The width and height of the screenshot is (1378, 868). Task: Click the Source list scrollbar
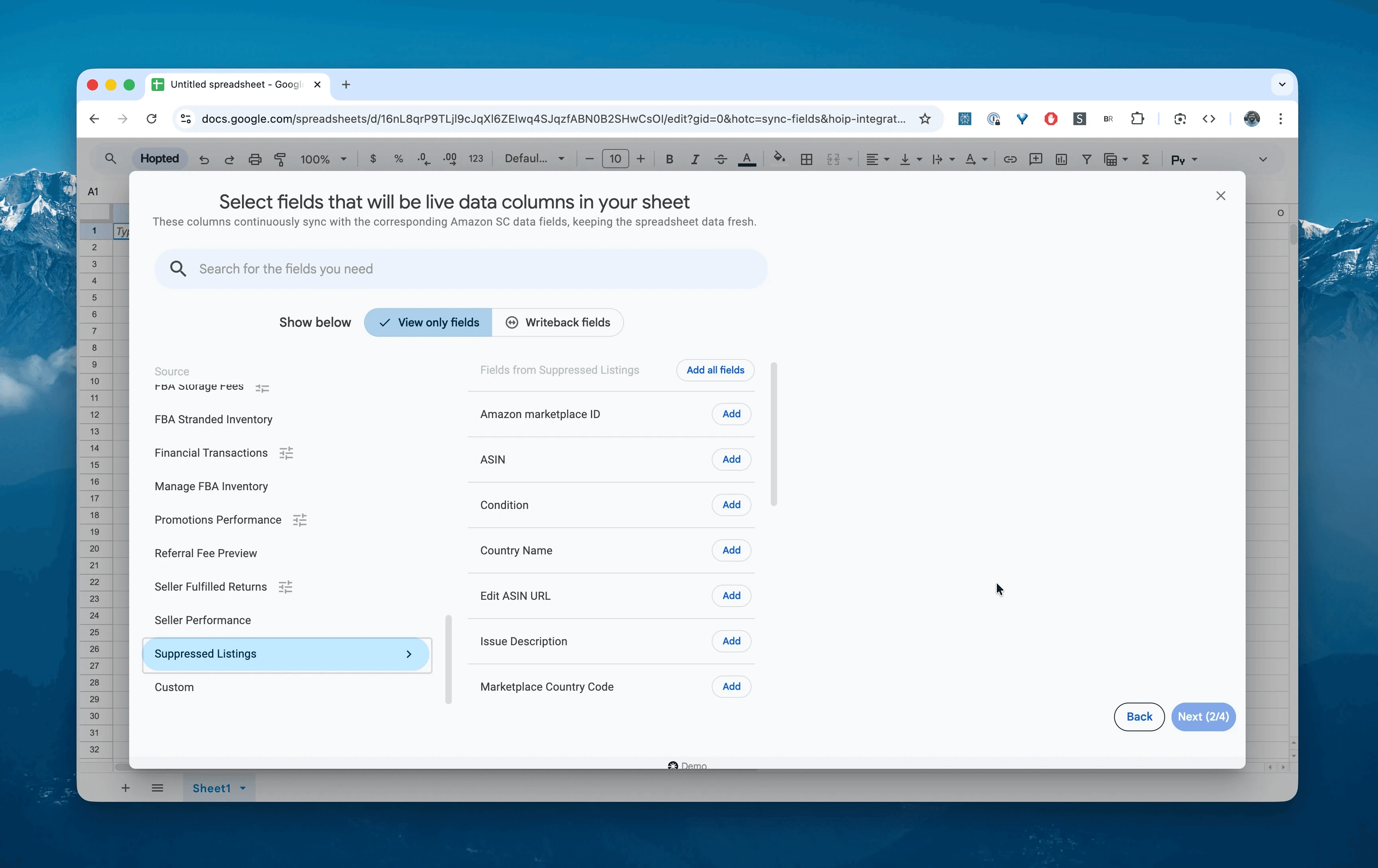pyautogui.click(x=449, y=659)
